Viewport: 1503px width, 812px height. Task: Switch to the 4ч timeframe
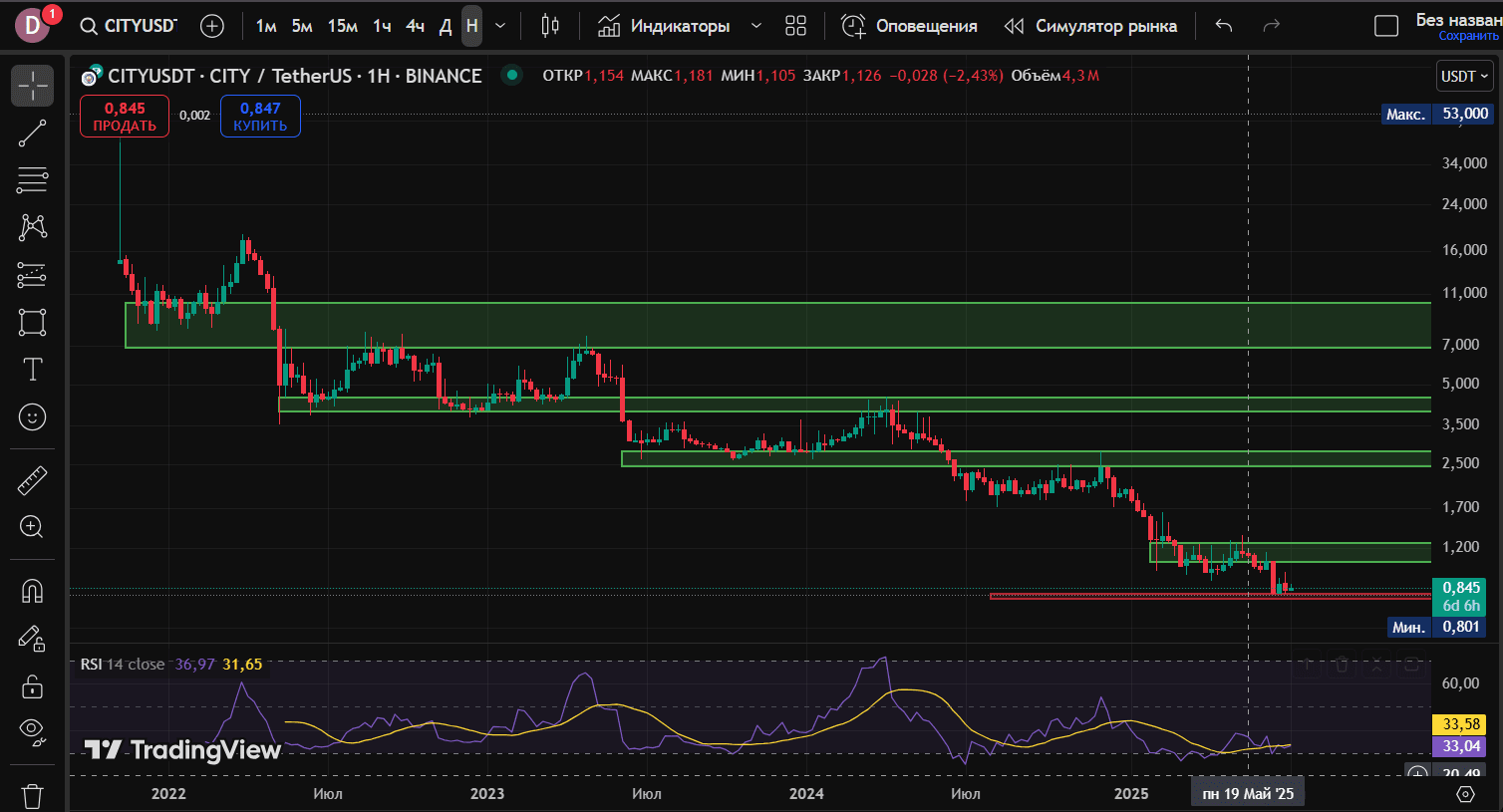click(416, 26)
